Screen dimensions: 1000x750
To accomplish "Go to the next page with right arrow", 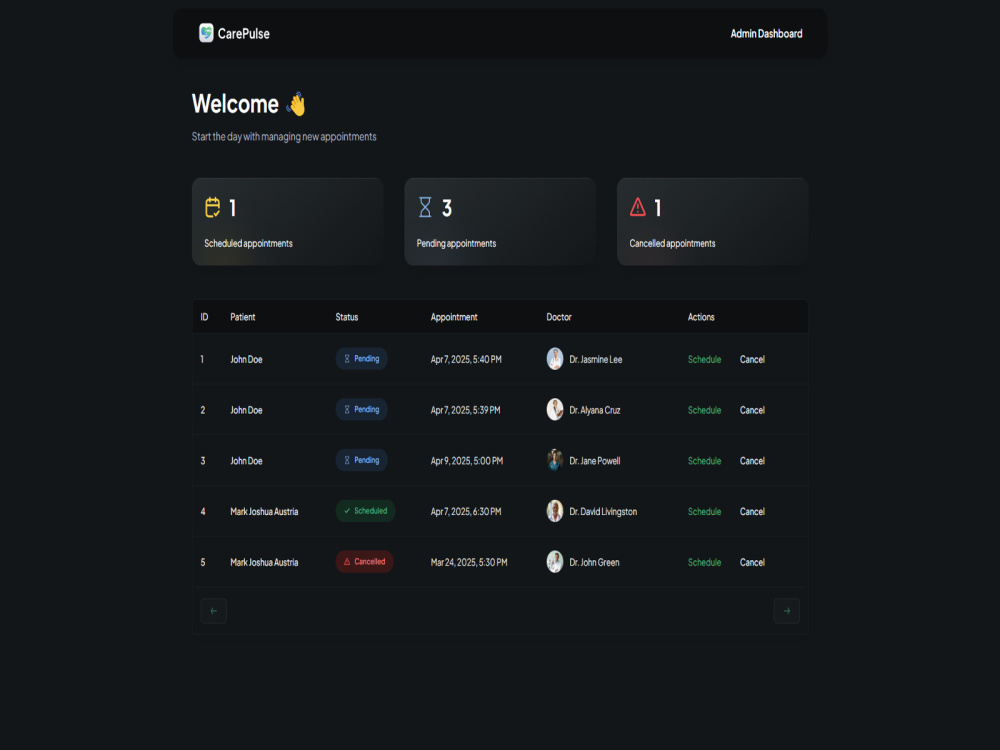I will click(786, 611).
